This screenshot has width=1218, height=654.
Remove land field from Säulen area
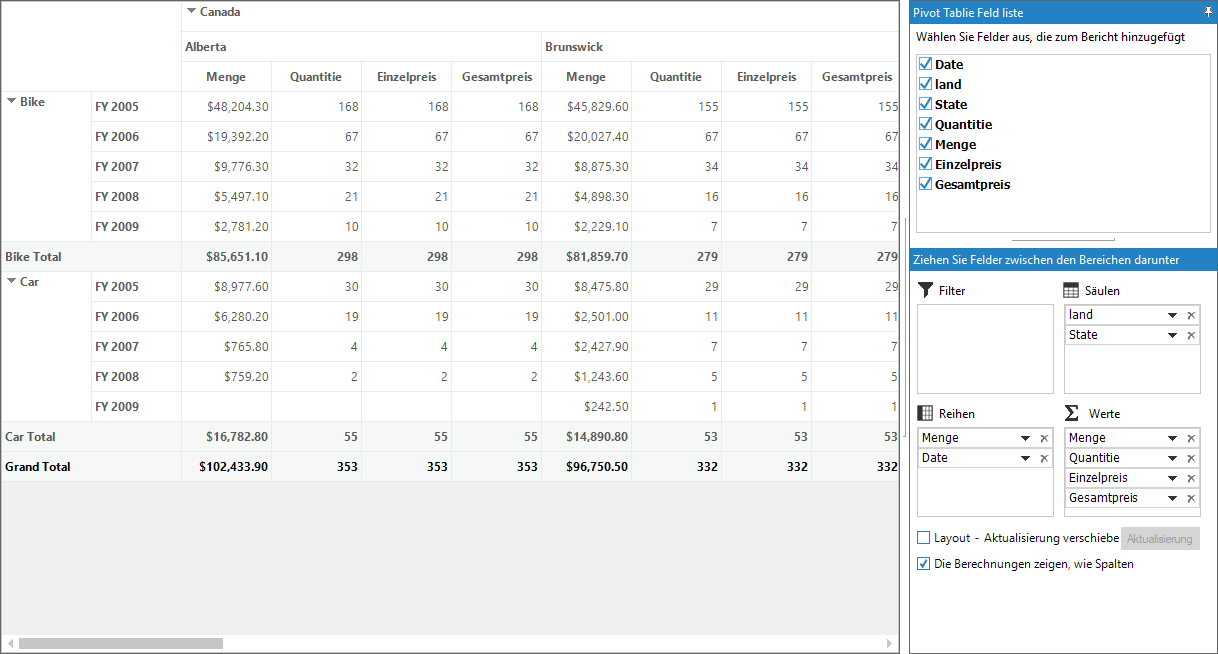[x=1190, y=315]
